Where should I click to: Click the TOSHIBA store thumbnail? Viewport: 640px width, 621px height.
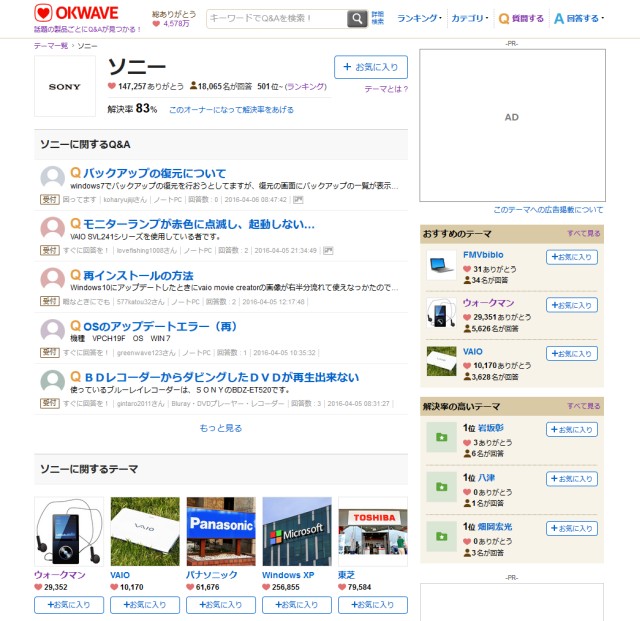coord(373,531)
